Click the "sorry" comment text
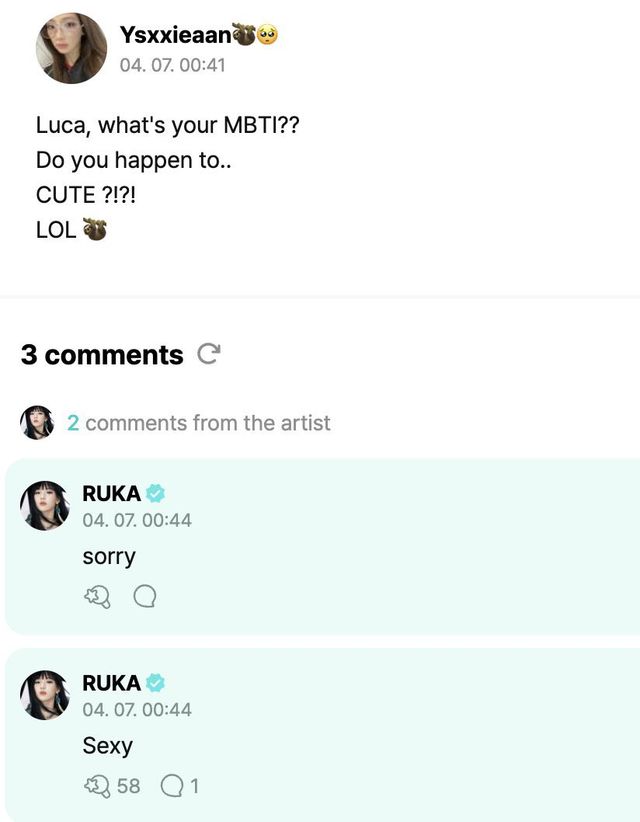This screenshot has width=640, height=822. [109, 557]
